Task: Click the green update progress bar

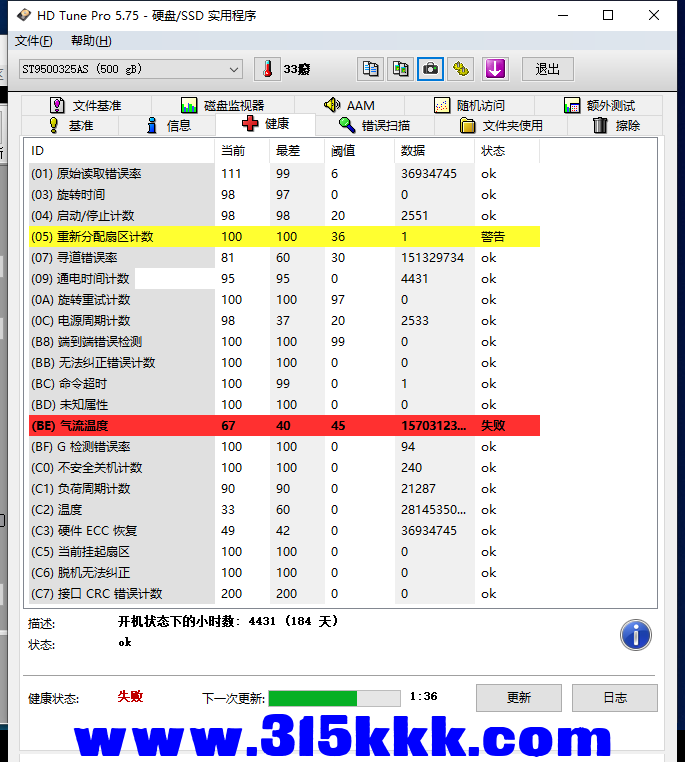Action: [x=334, y=698]
